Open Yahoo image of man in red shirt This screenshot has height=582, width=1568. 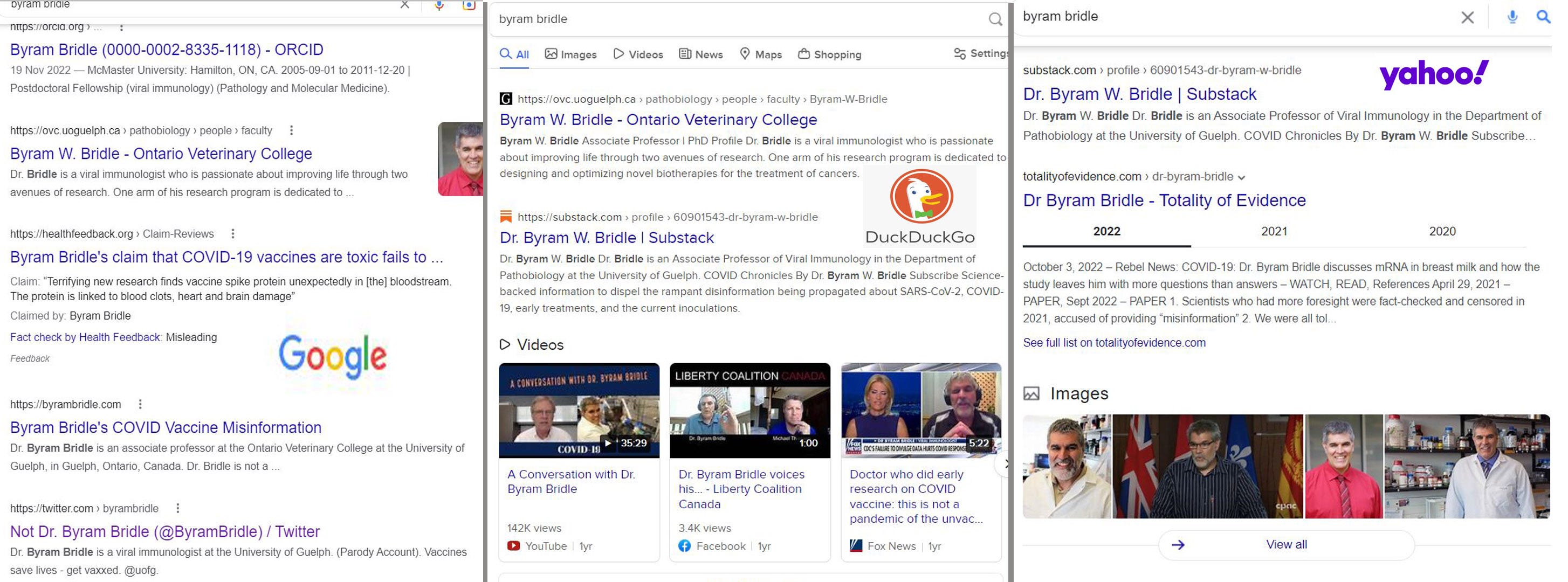pos(1343,467)
